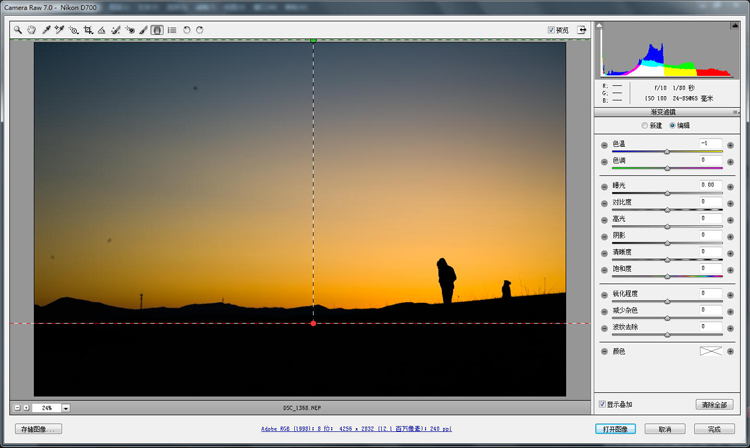Open the 颜色 color swatch picker
750x448 pixels.
click(711, 351)
